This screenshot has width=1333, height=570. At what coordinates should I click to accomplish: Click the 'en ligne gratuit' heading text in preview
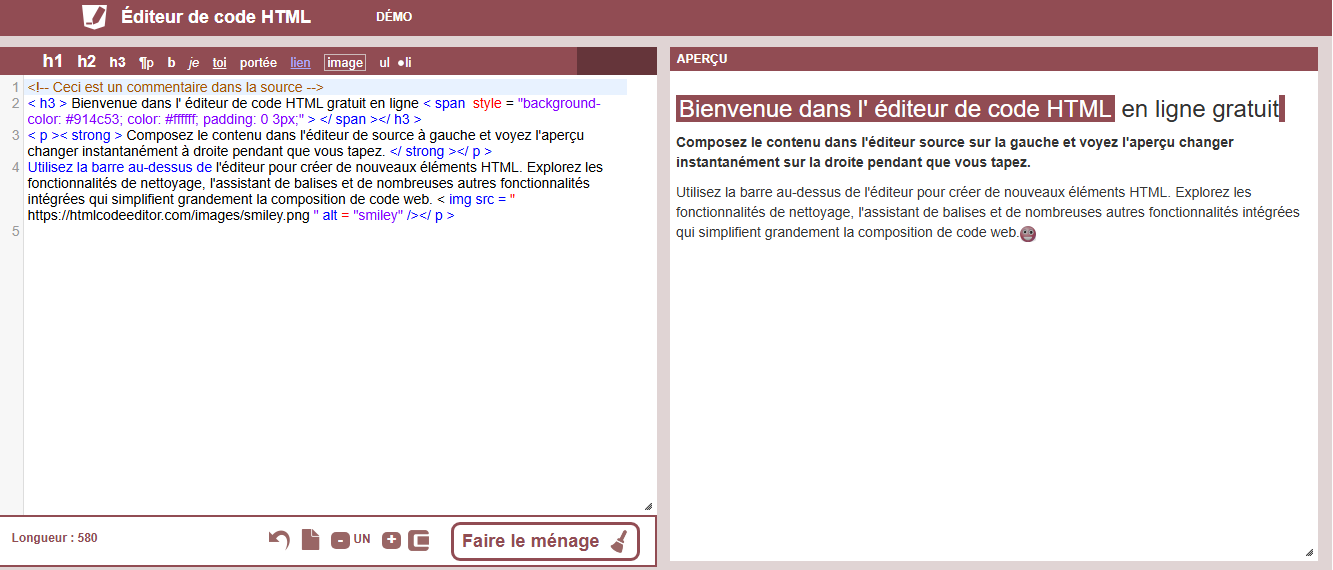1200,108
